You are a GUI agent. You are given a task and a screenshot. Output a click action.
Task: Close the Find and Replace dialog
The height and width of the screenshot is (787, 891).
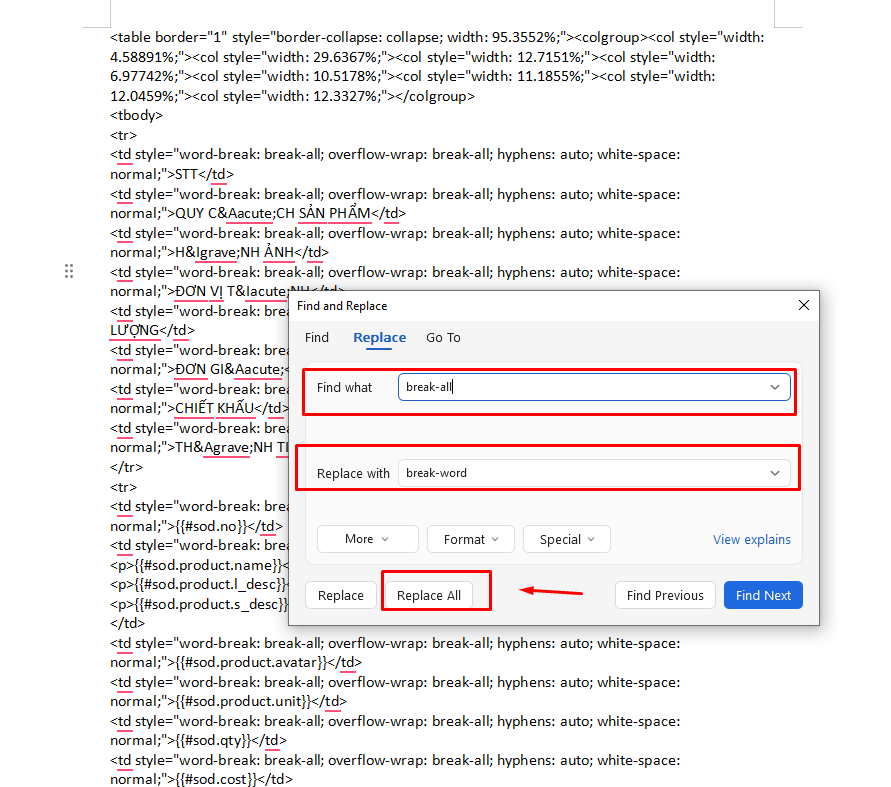click(803, 306)
